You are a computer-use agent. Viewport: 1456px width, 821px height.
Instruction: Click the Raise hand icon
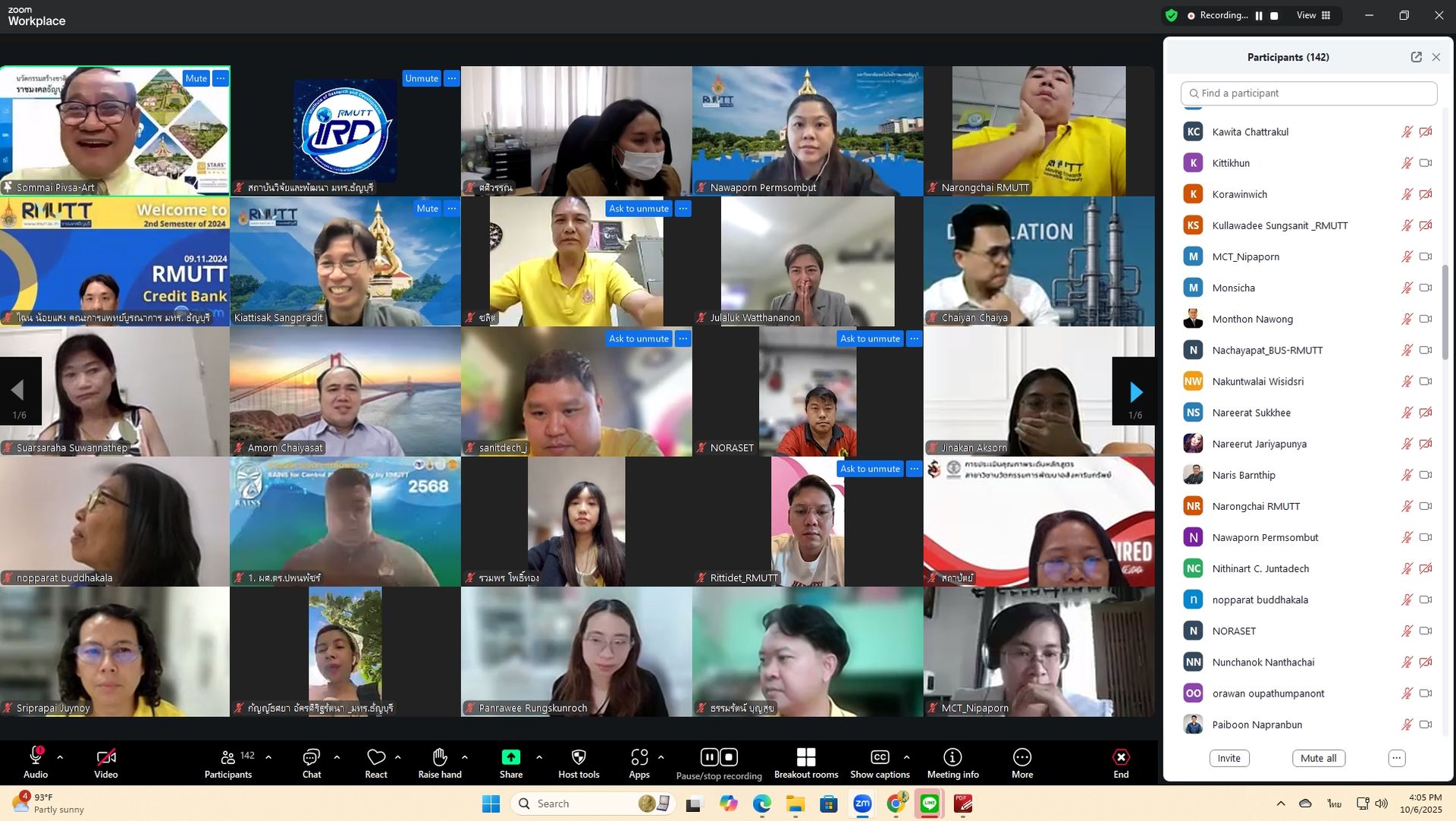point(440,757)
